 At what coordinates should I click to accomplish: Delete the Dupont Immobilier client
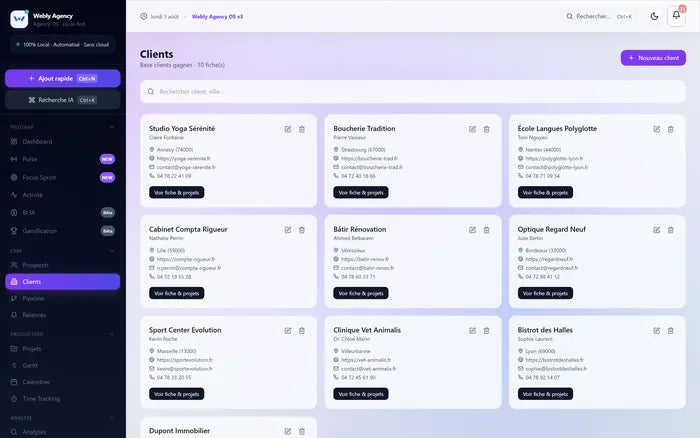coord(302,431)
